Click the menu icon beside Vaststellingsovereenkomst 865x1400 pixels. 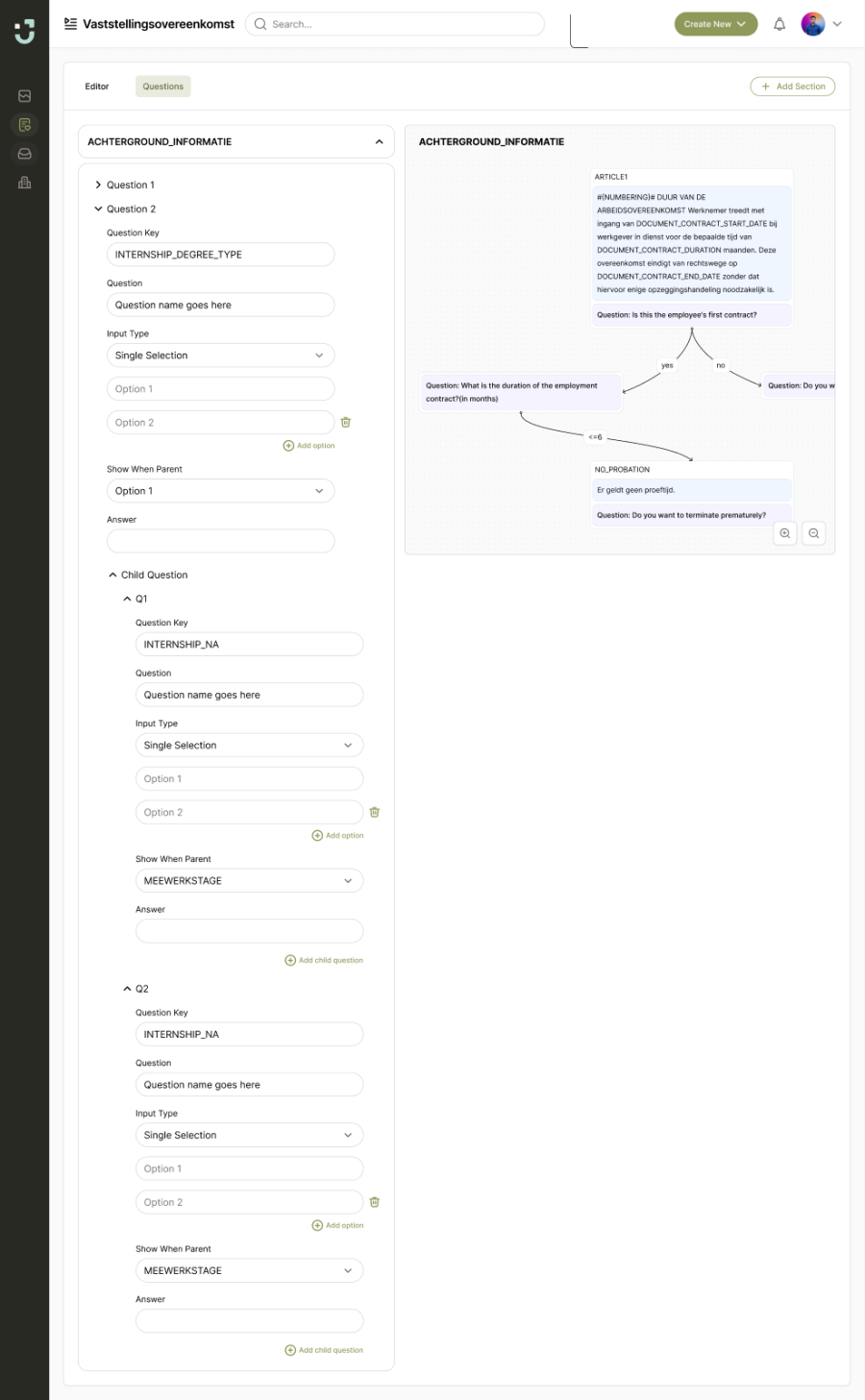[70, 24]
